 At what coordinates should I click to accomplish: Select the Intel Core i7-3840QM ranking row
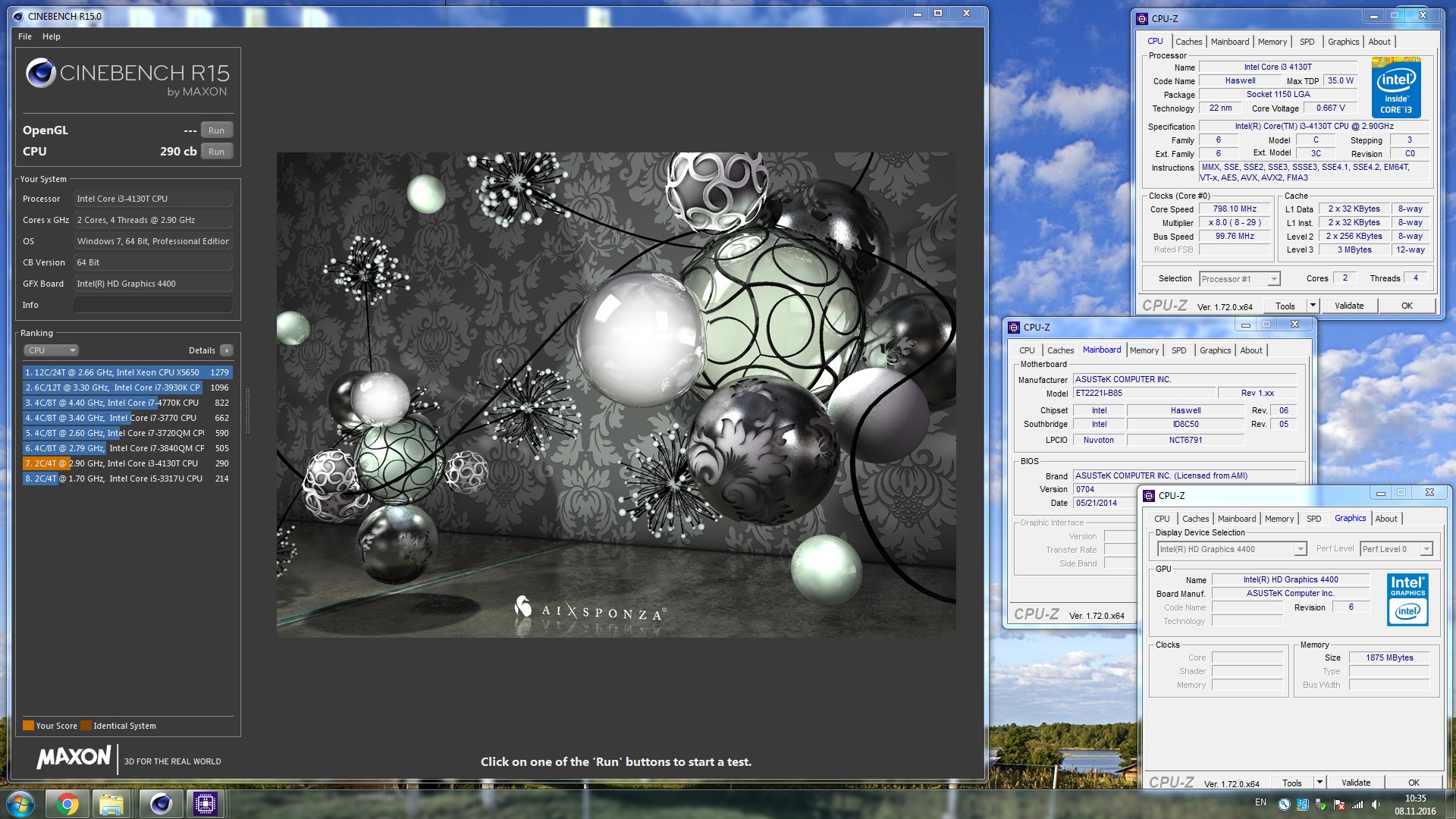pos(127,448)
